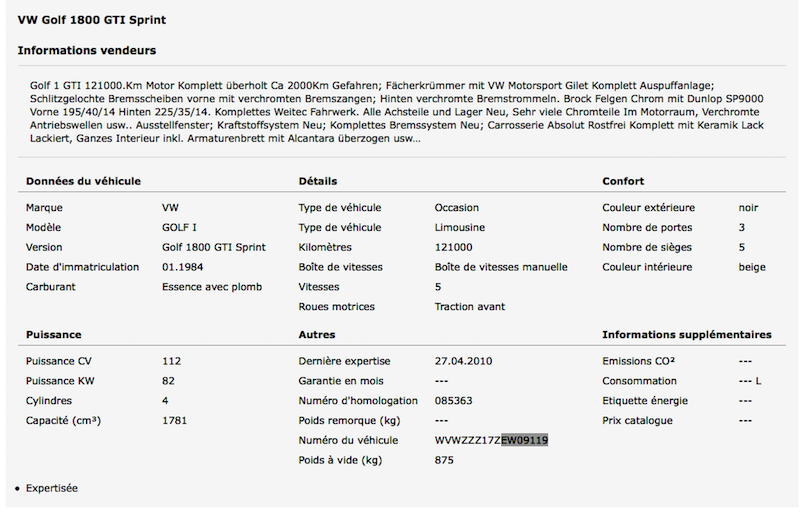Click the 'Carburant' label
The image size is (800, 514).
51,287
